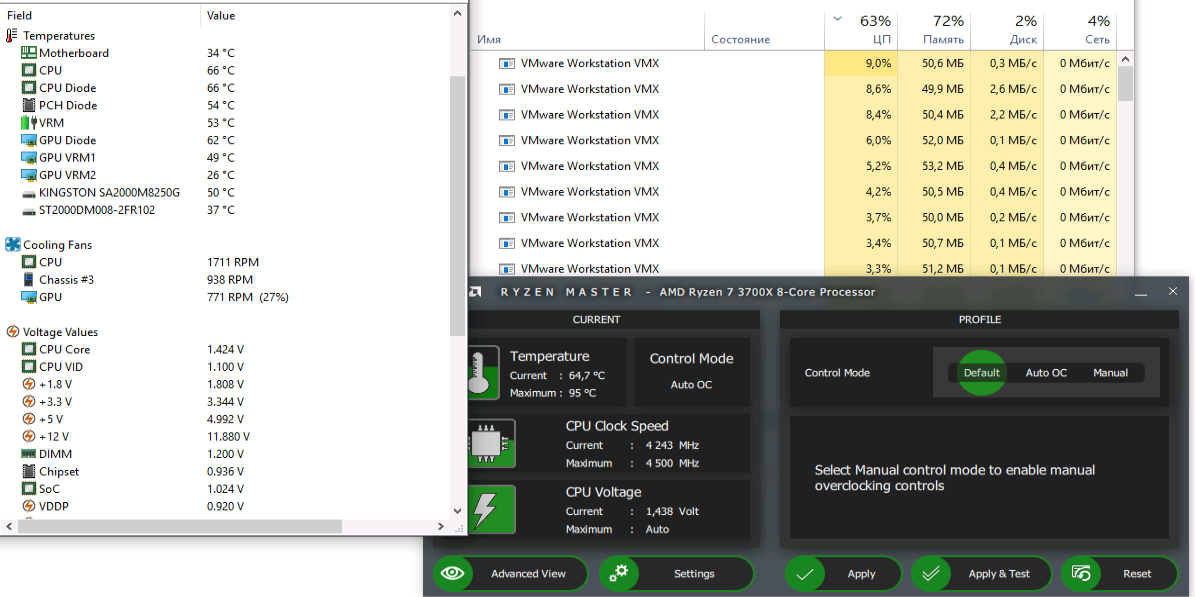The width and height of the screenshot is (1195, 597).
Task: Click the Reset button
Action: 1120,573
